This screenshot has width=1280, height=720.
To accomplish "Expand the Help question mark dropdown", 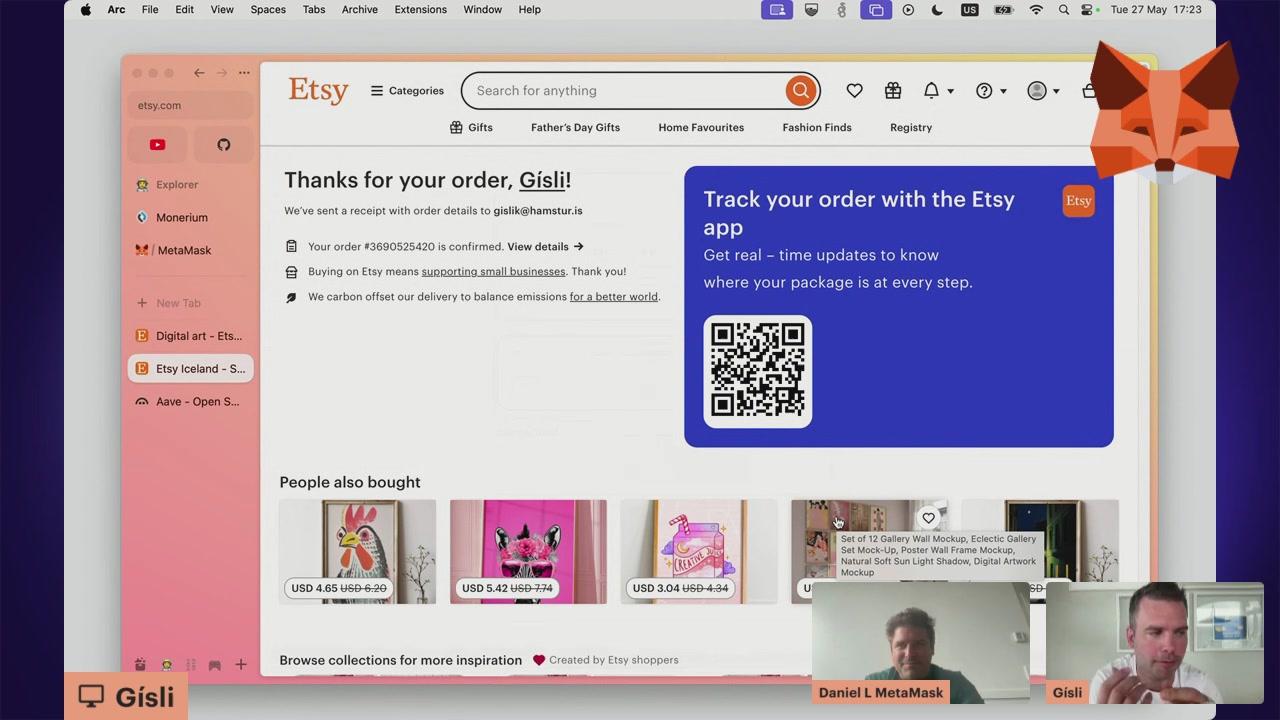I will 991,91.
